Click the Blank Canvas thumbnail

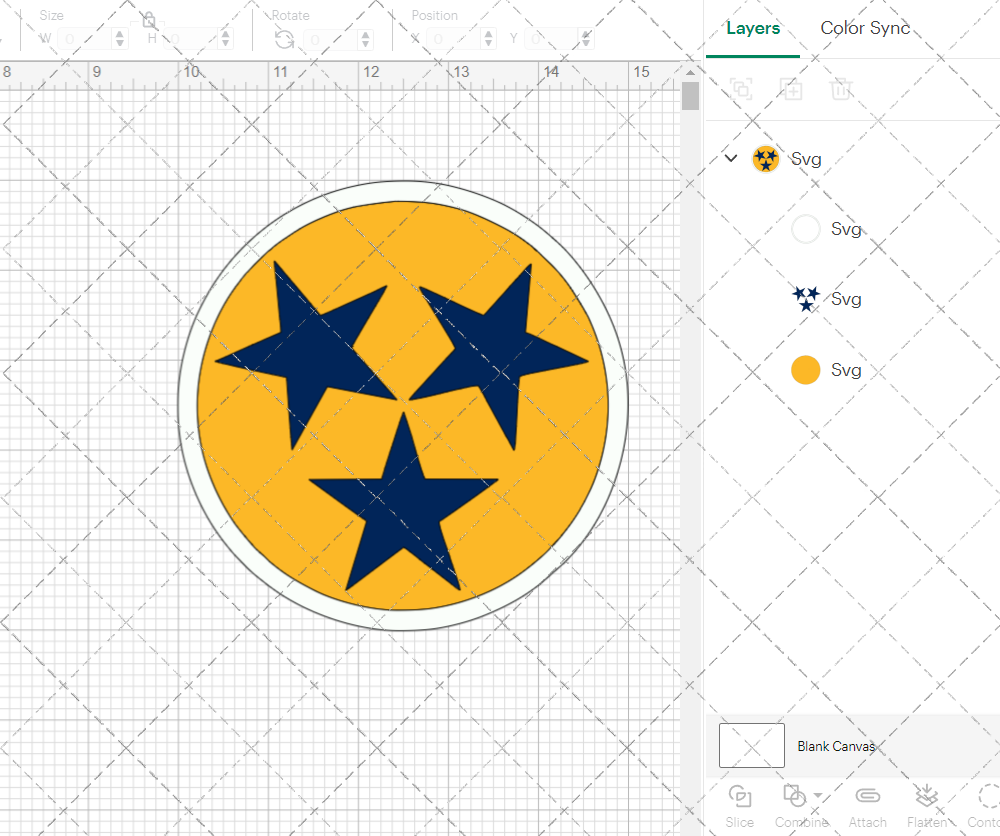tap(751, 745)
